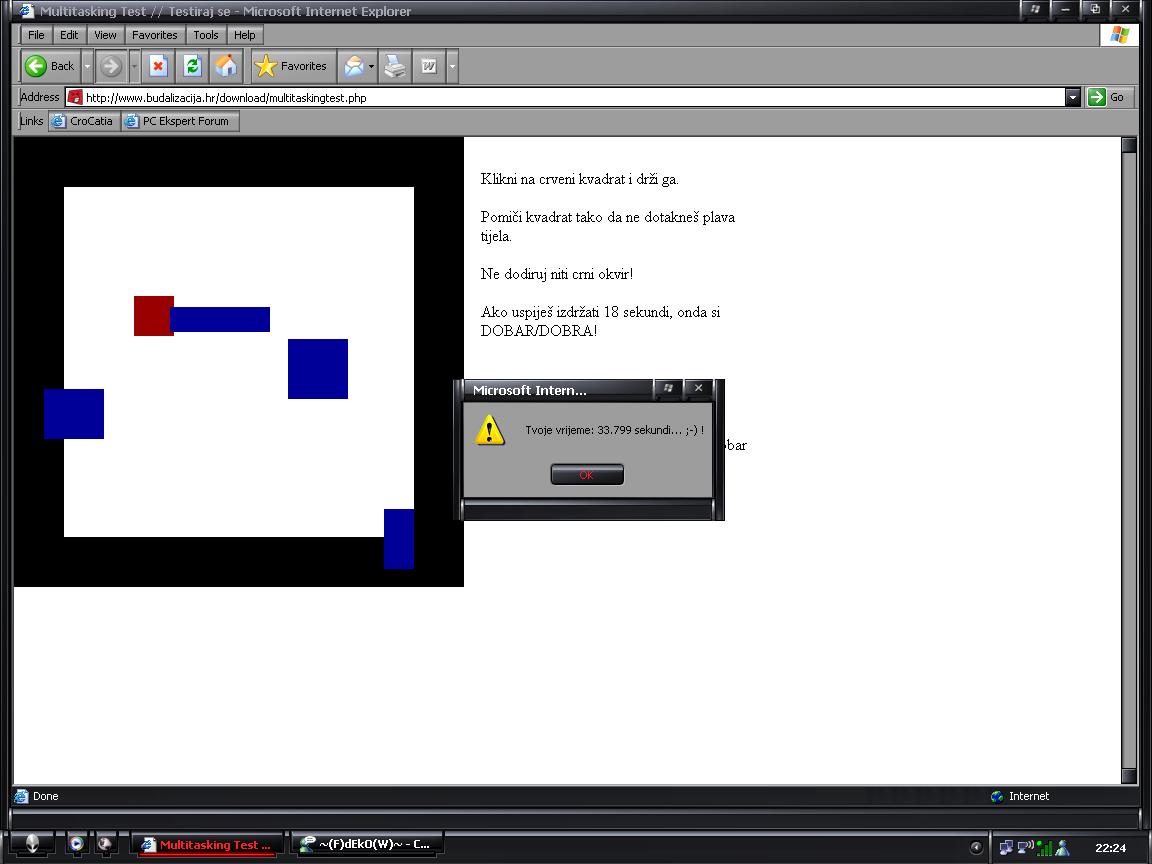Click the Edit with Word icon
Image resolution: width=1152 pixels, height=864 pixels.
[429, 66]
